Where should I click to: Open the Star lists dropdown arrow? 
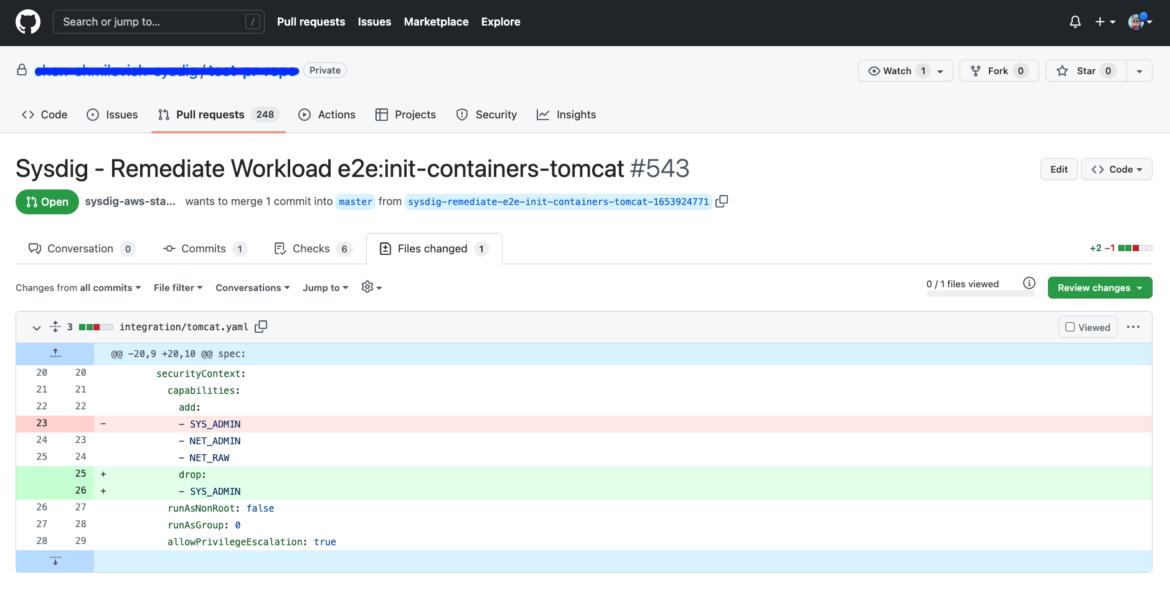[1139, 71]
